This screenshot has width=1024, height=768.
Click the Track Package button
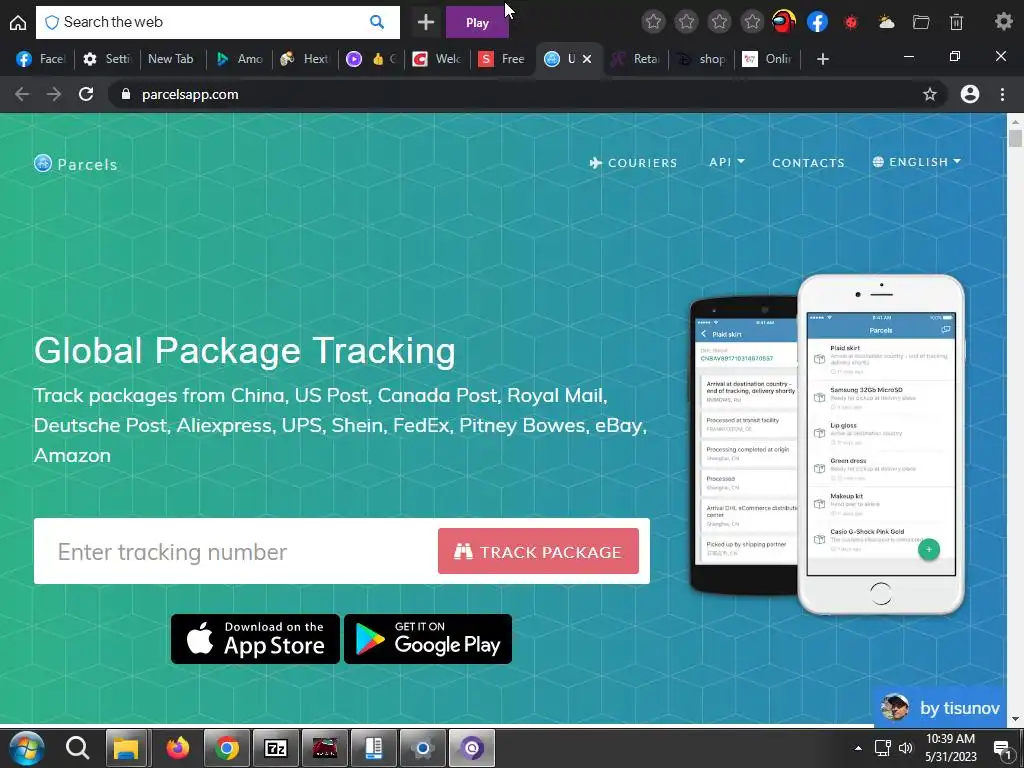(538, 551)
